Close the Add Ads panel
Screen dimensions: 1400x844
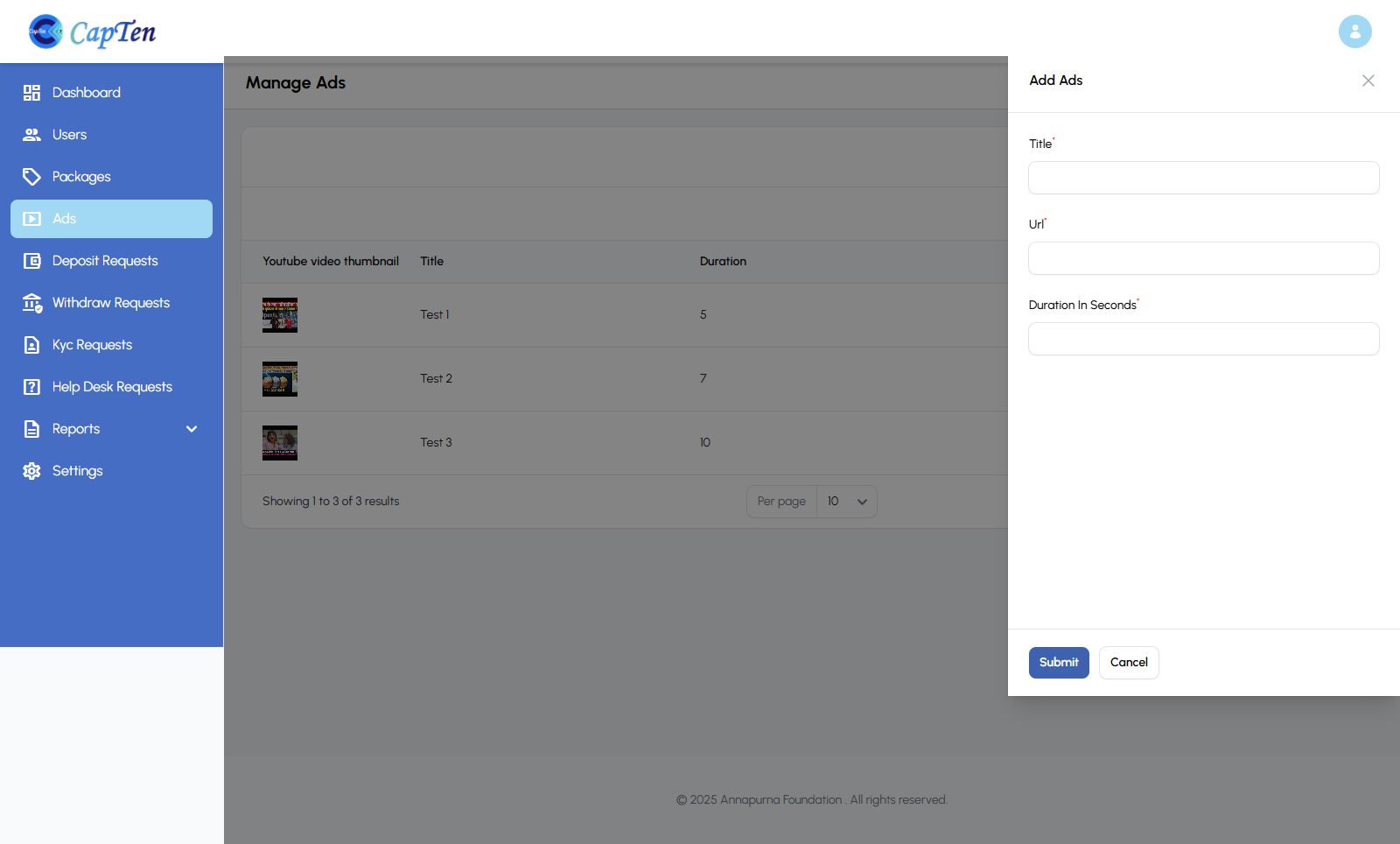tap(1368, 81)
